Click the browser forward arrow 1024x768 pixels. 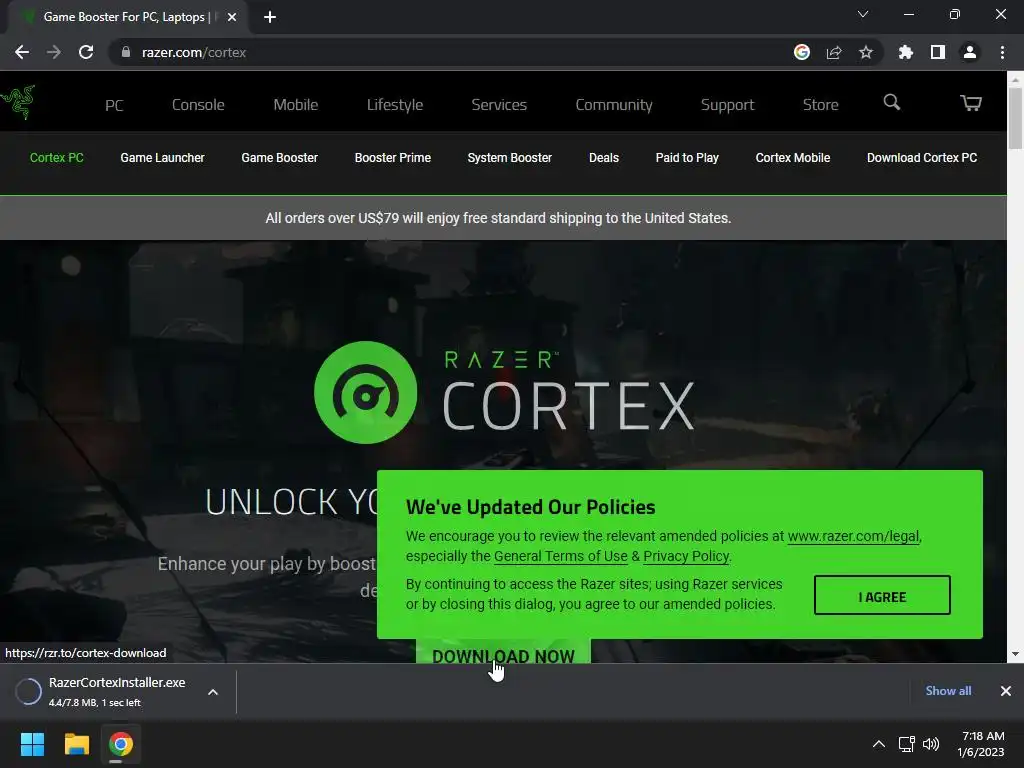tap(54, 52)
